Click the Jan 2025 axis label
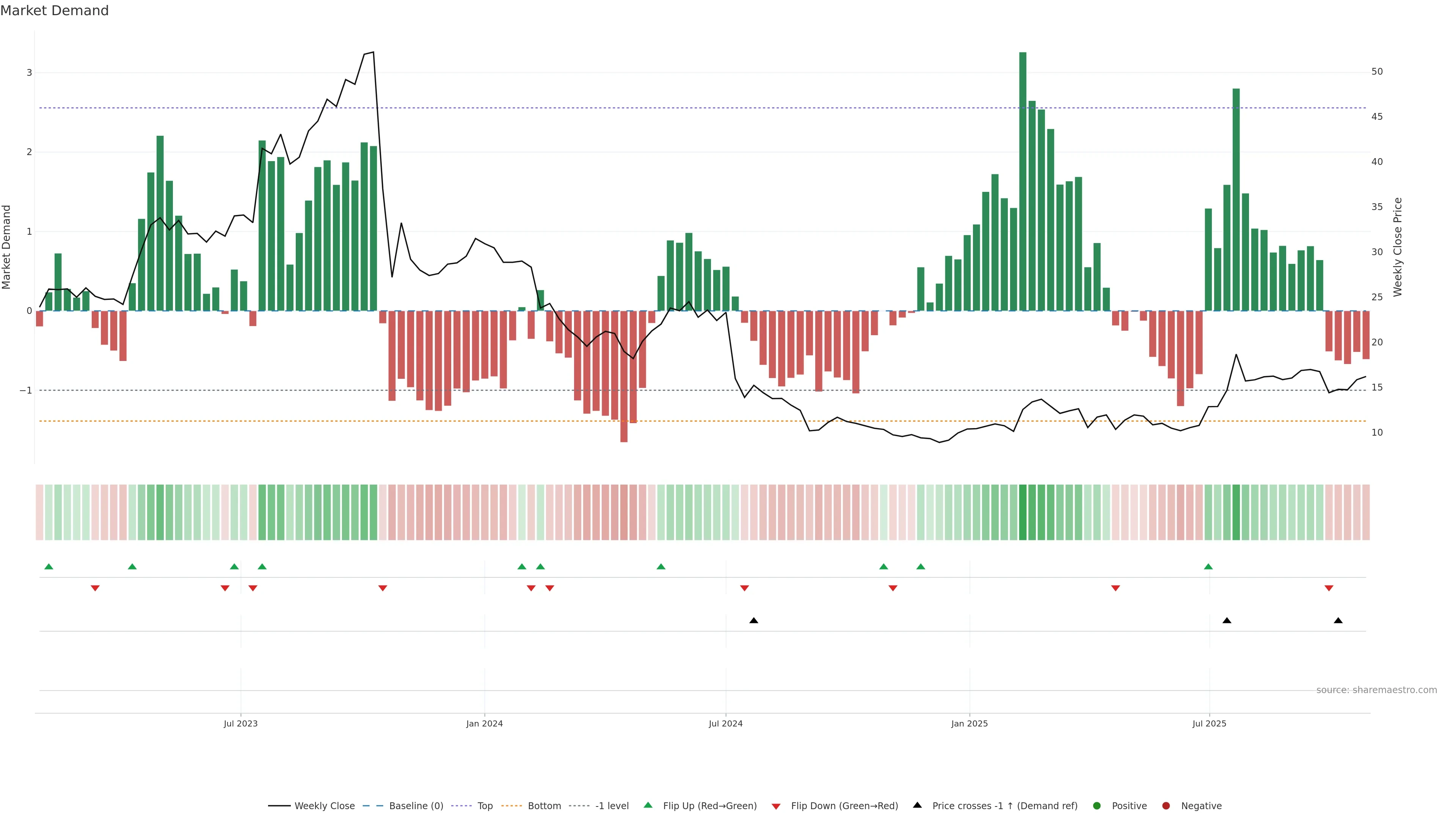This screenshot has width=1456, height=819. point(970,723)
